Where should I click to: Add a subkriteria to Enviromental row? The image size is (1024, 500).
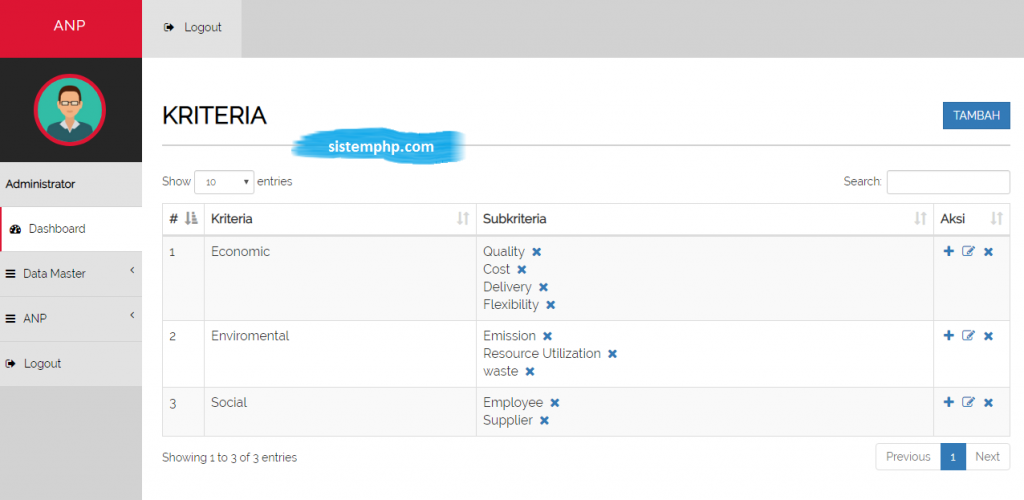click(948, 336)
